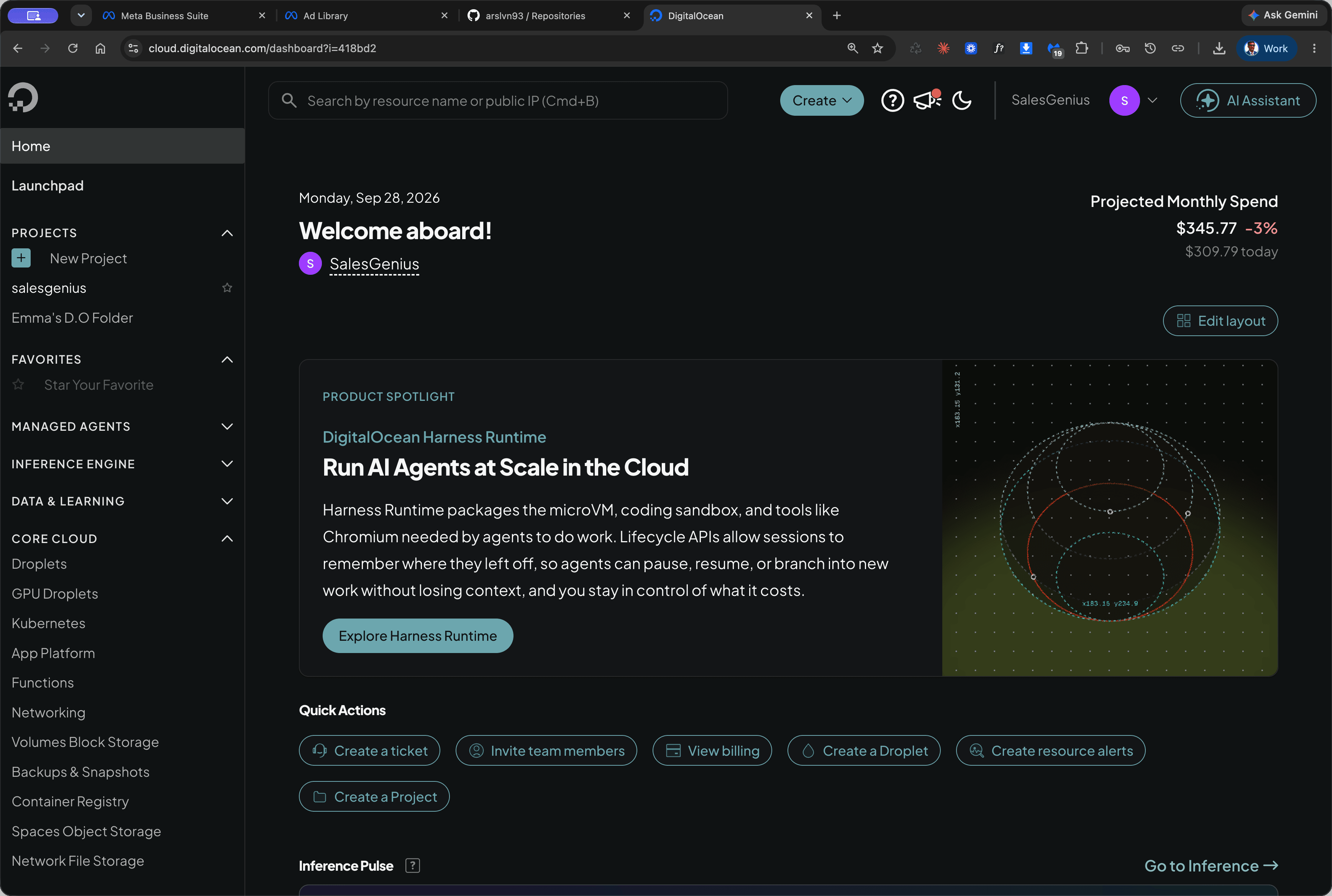Open the extensions puzzle icon

[1081, 49]
